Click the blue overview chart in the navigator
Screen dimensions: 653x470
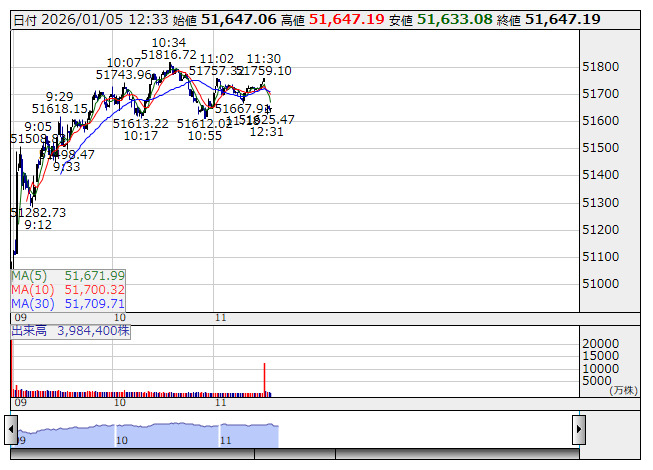click(x=150, y=435)
